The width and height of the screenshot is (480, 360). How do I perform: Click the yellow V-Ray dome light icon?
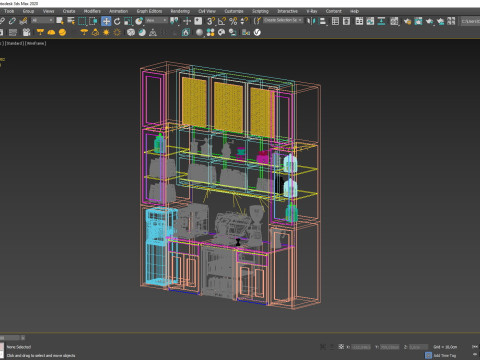click(x=51, y=32)
